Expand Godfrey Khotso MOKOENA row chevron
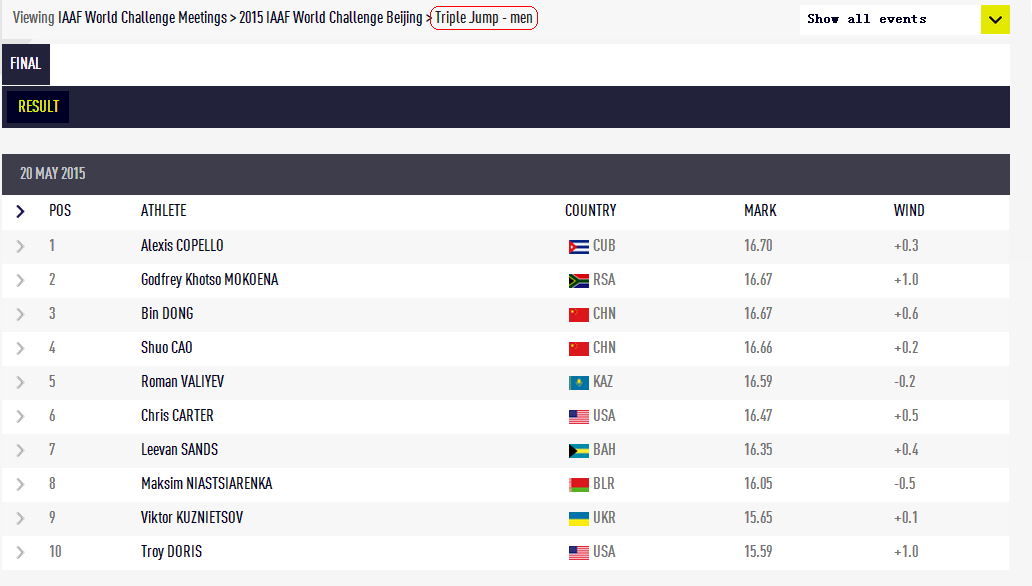 point(20,280)
